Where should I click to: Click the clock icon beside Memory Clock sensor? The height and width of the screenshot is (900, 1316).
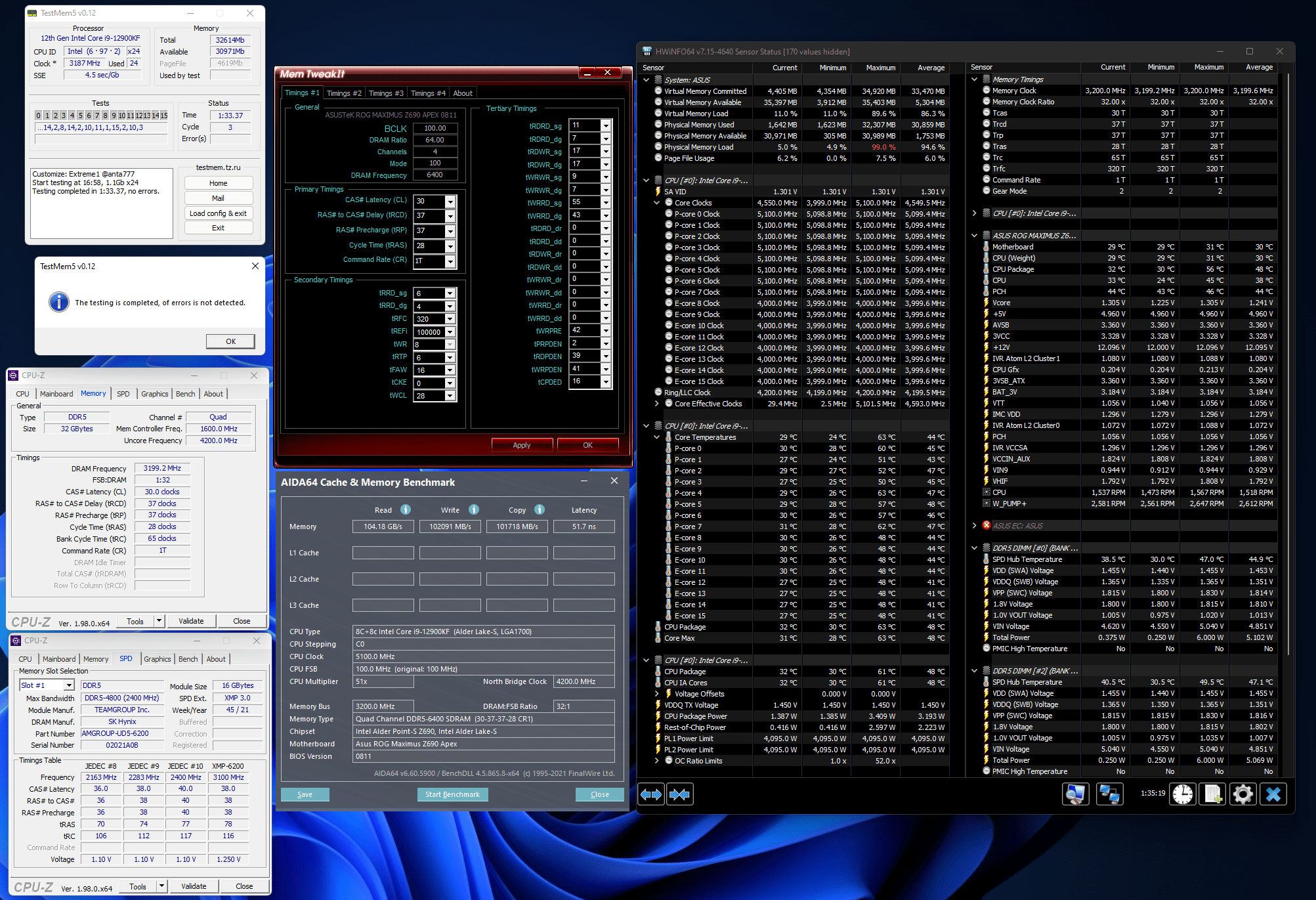987,91
